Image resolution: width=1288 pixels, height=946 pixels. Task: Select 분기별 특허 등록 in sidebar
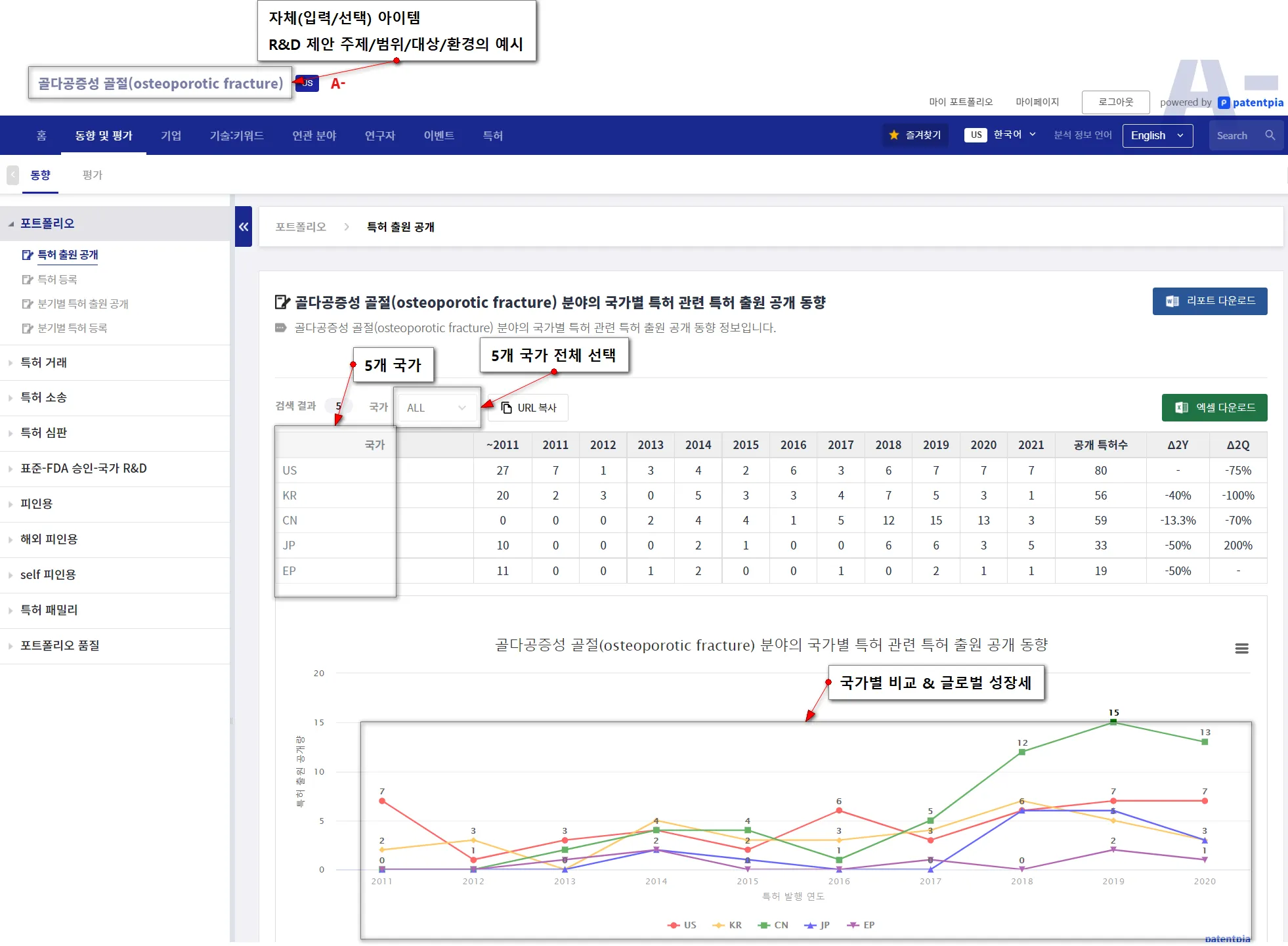pyautogui.click(x=72, y=328)
